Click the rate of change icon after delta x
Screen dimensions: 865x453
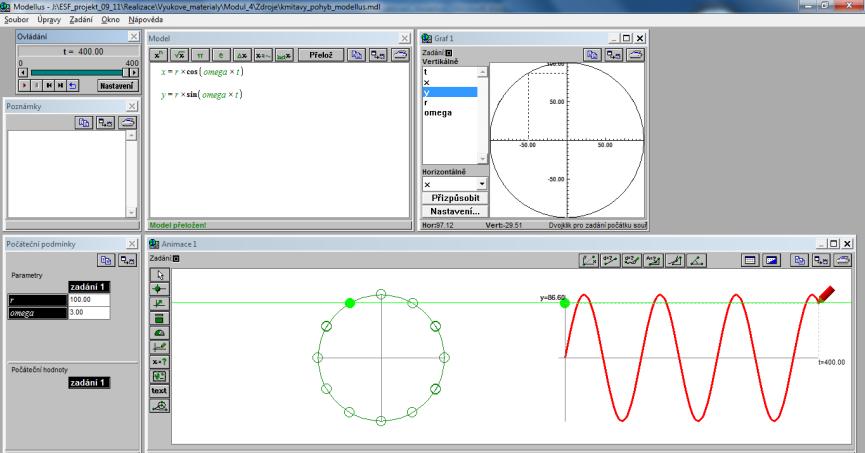point(263,55)
